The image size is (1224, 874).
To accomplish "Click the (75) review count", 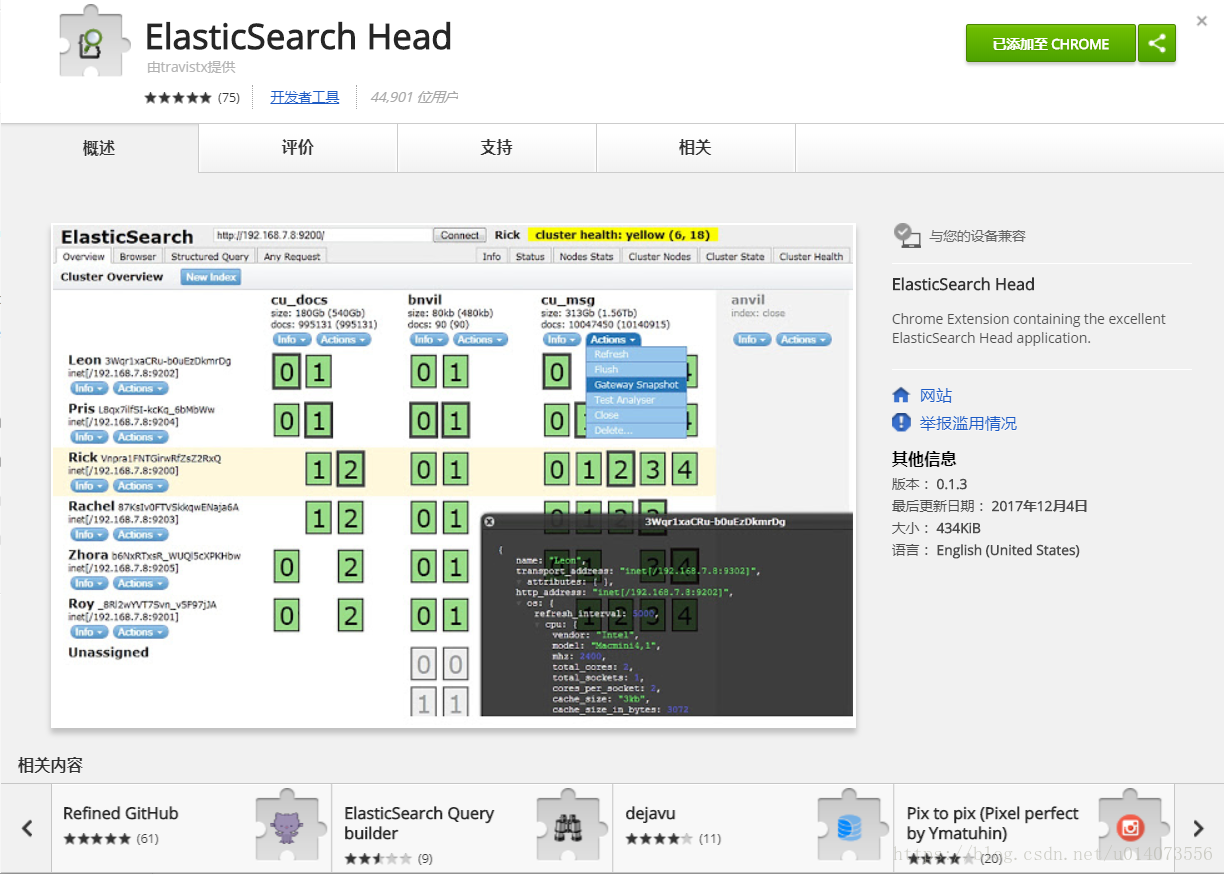I will click(x=229, y=97).
